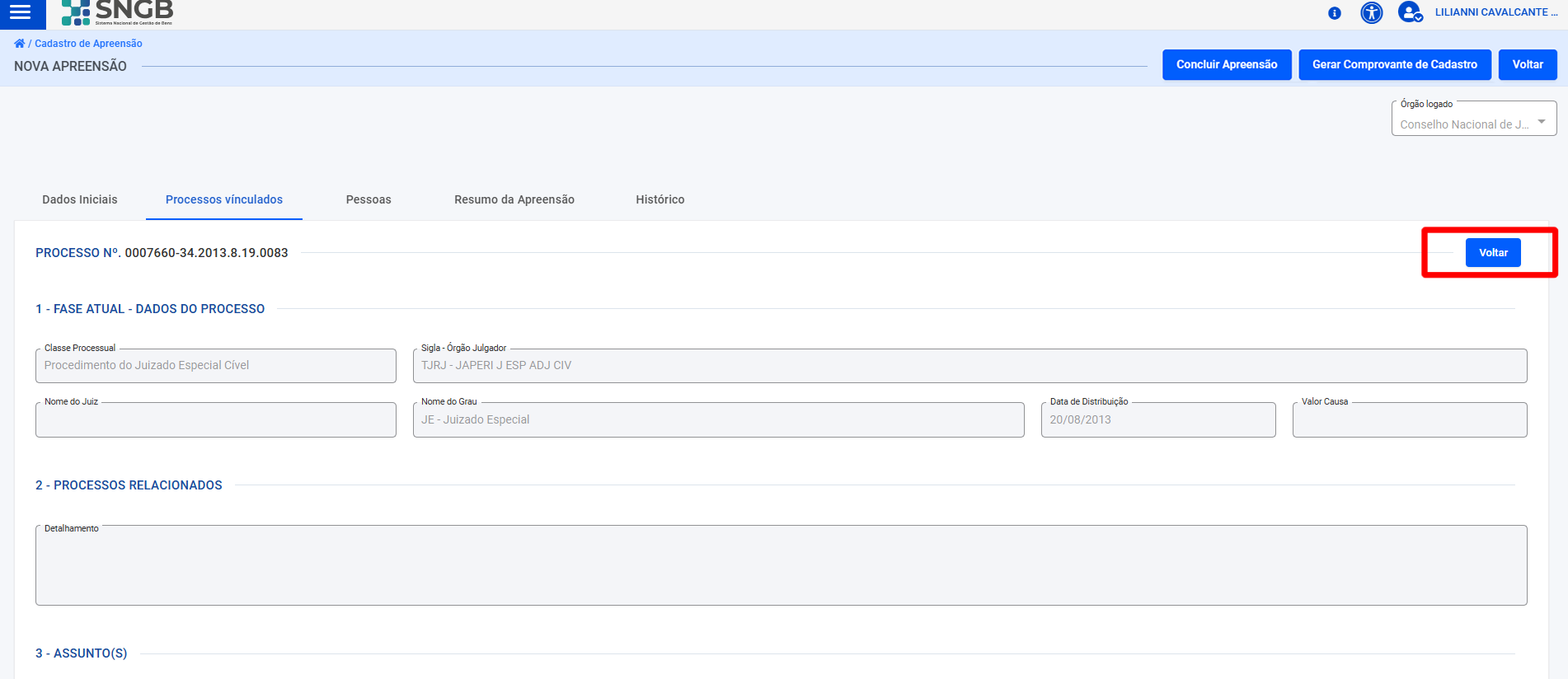Click the user profile avatar icon

1410,12
